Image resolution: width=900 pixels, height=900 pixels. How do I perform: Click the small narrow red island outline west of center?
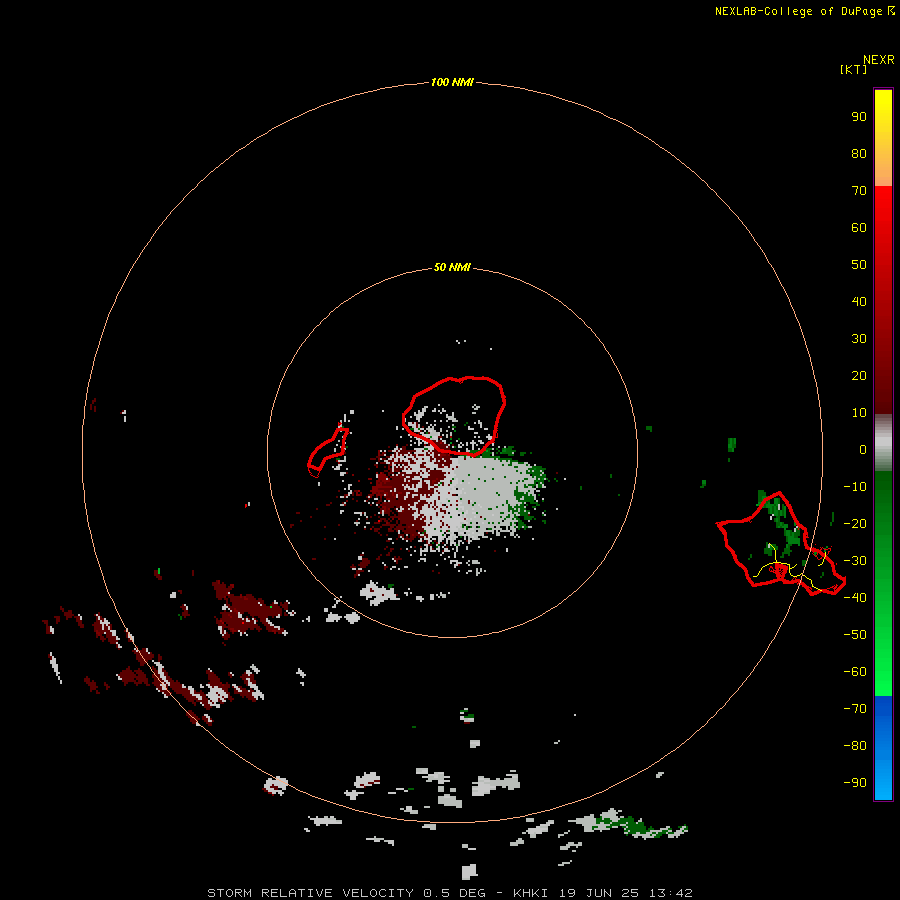click(327, 452)
